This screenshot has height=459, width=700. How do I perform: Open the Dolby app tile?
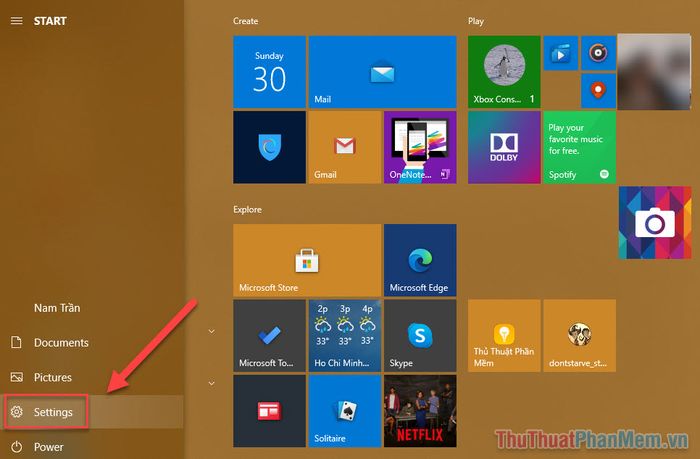[504, 147]
